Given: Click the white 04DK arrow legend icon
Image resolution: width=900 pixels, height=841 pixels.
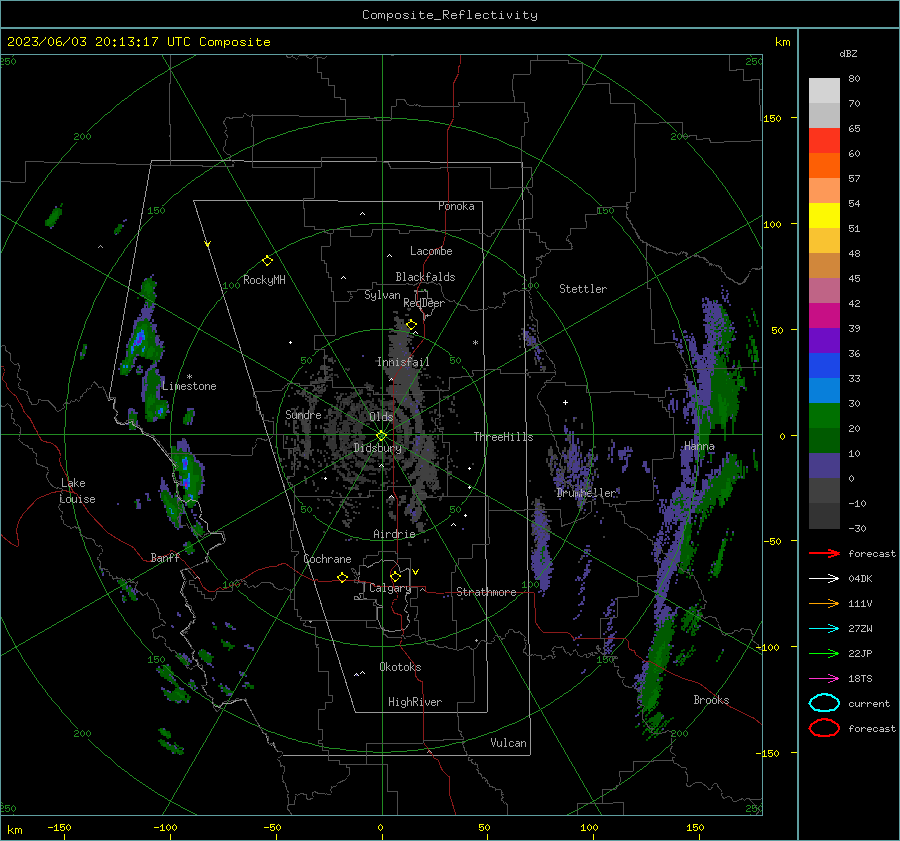Looking at the screenshot, I should tap(824, 578).
